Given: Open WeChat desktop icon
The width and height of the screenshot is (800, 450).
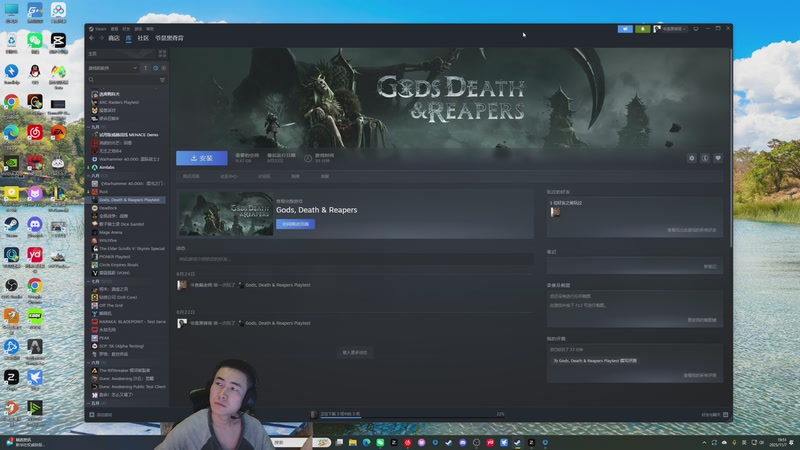Looking at the screenshot, I should (x=35, y=42).
